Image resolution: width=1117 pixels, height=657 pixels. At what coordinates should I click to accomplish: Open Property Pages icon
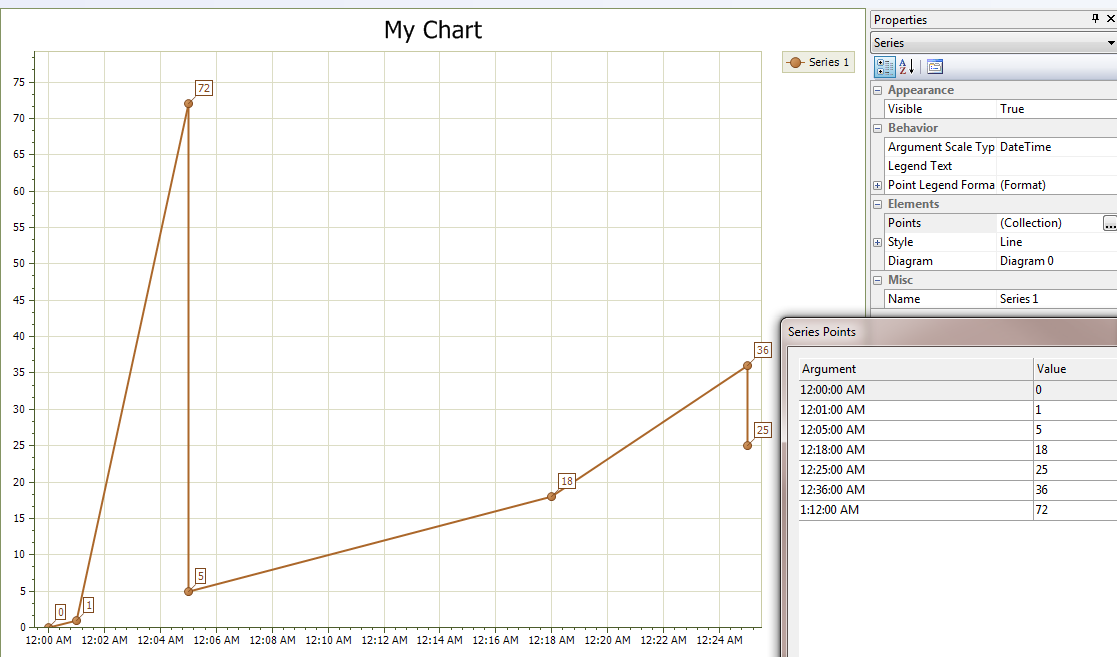click(x=934, y=67)
